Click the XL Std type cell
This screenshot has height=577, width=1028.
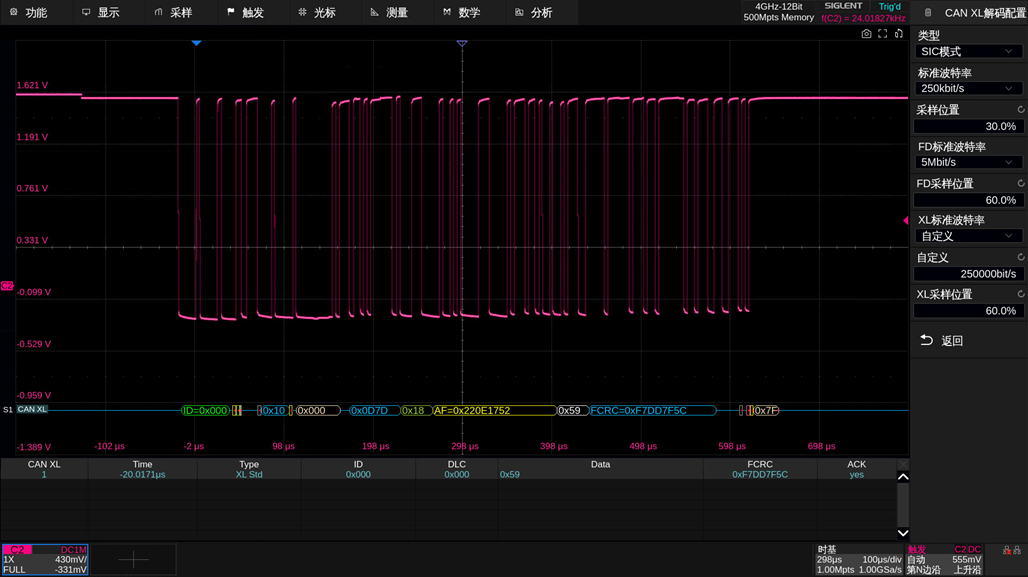tap(249, 474)
